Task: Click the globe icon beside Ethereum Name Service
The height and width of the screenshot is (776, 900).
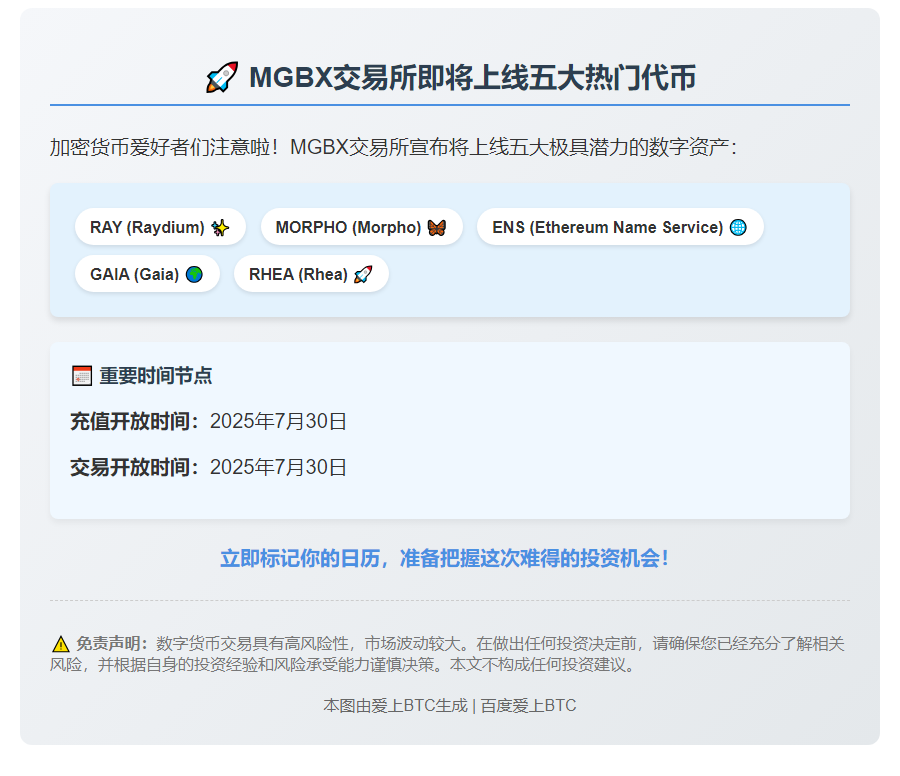Action: coord(738,228)
